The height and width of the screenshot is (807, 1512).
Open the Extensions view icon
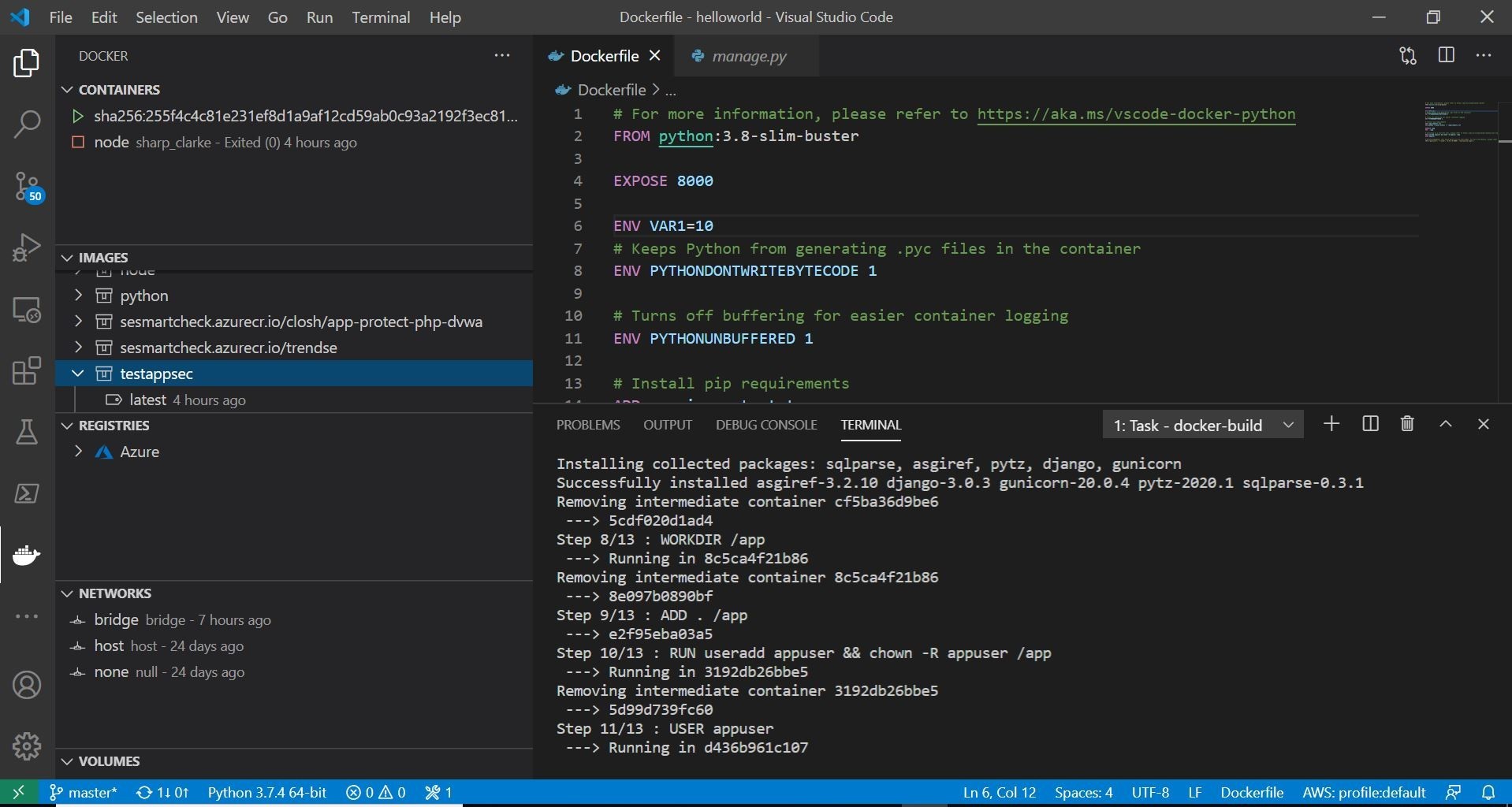27,370
